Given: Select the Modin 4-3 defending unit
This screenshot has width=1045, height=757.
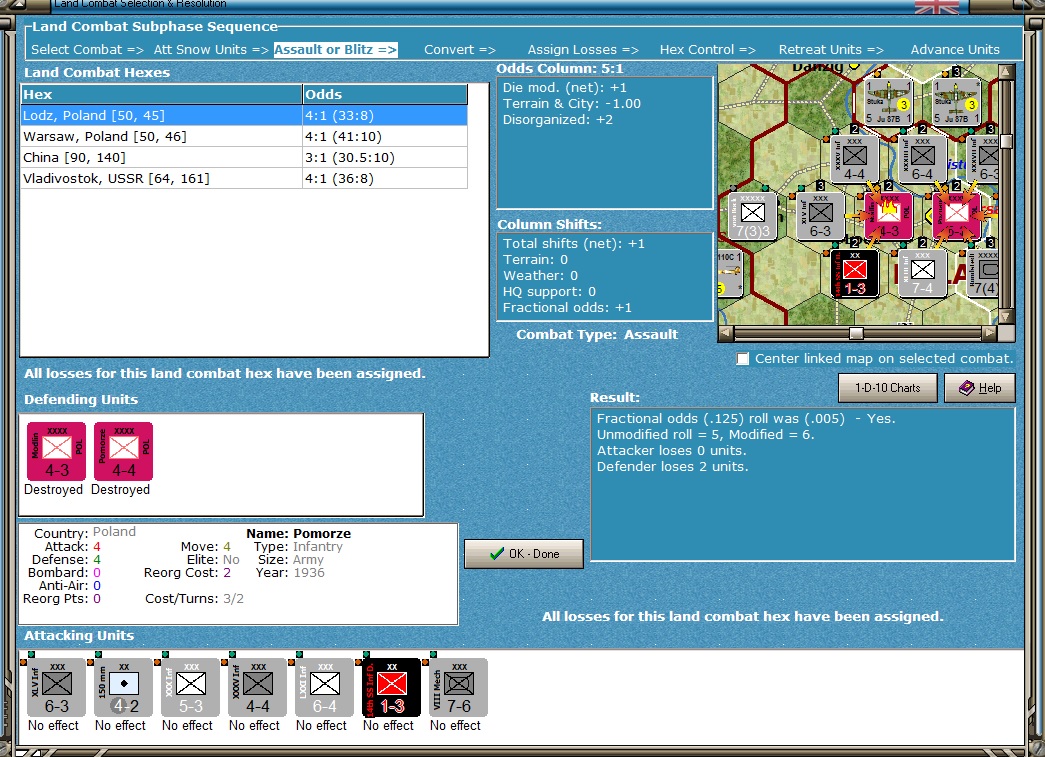Looking at the screenshot, I should 57,451.
